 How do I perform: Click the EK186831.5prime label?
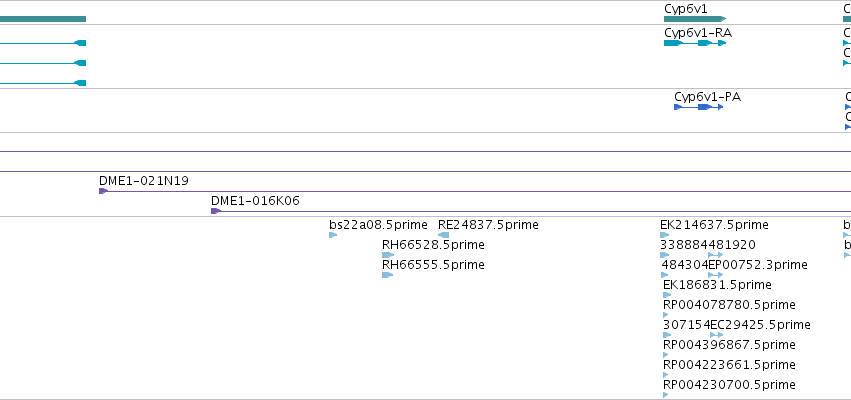pyautogui.click(x=717, y=285)
